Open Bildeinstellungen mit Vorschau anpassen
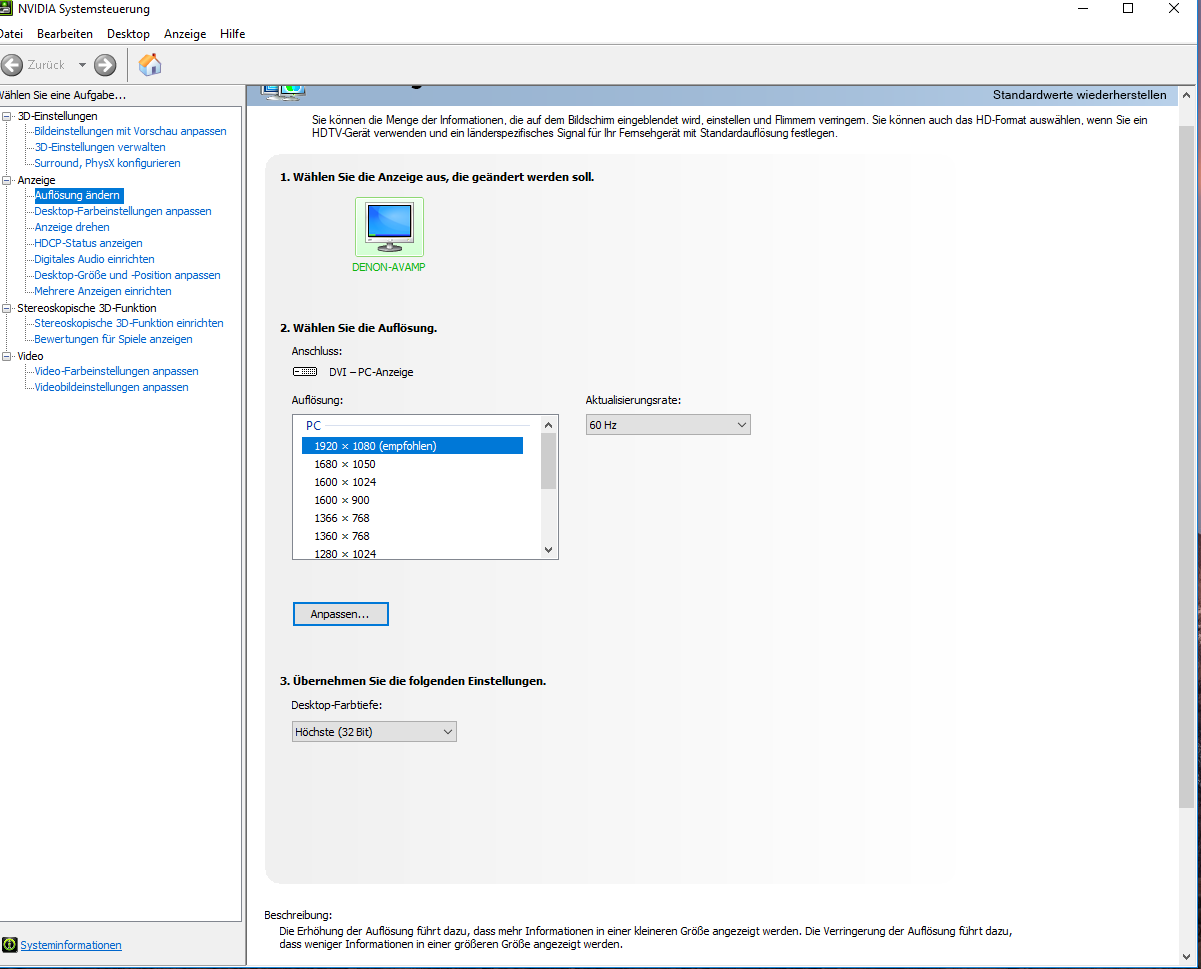The width and height of the screenshot is (1201, 969). (130, 131)
